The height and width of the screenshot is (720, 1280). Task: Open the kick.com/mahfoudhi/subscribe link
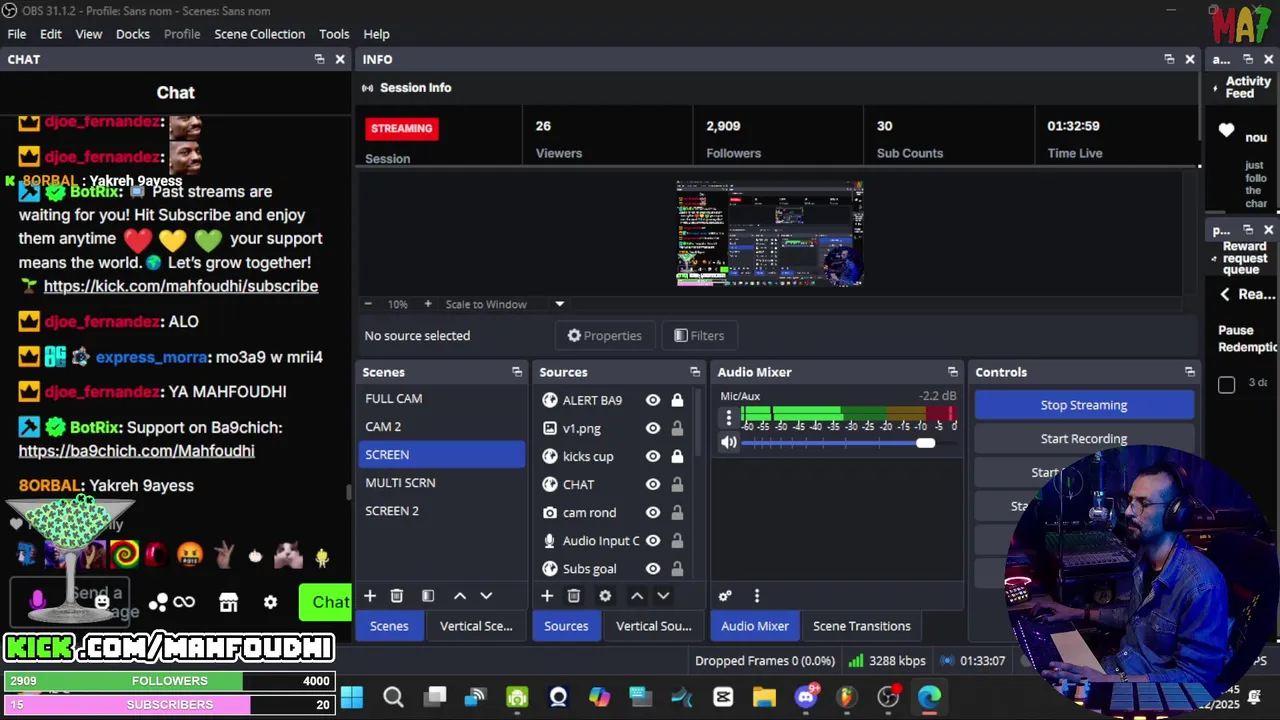pyautogui.click(x=181, y=286)
